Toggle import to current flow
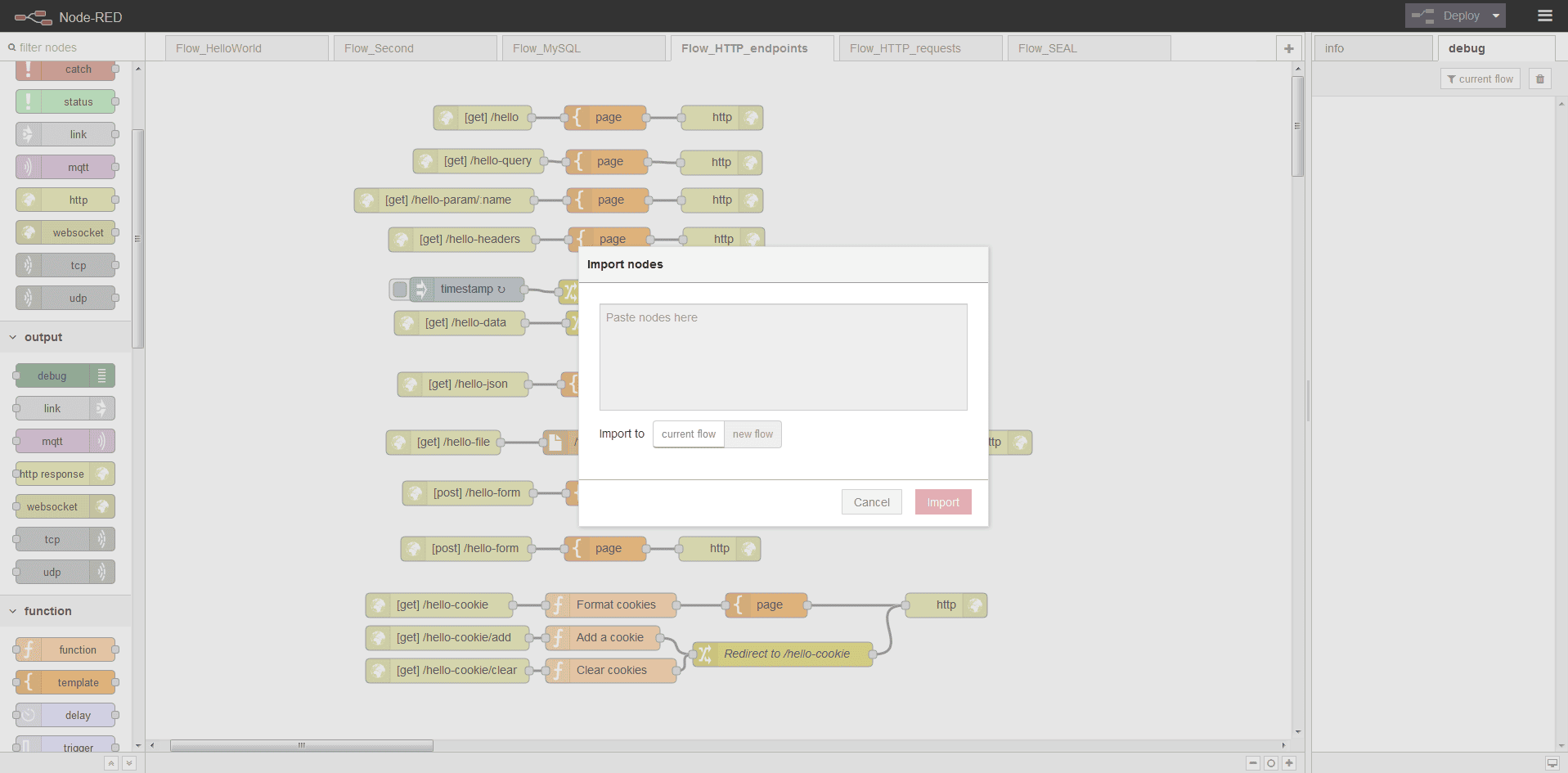This screenshot has height=773, width=1568. [688, 434]
